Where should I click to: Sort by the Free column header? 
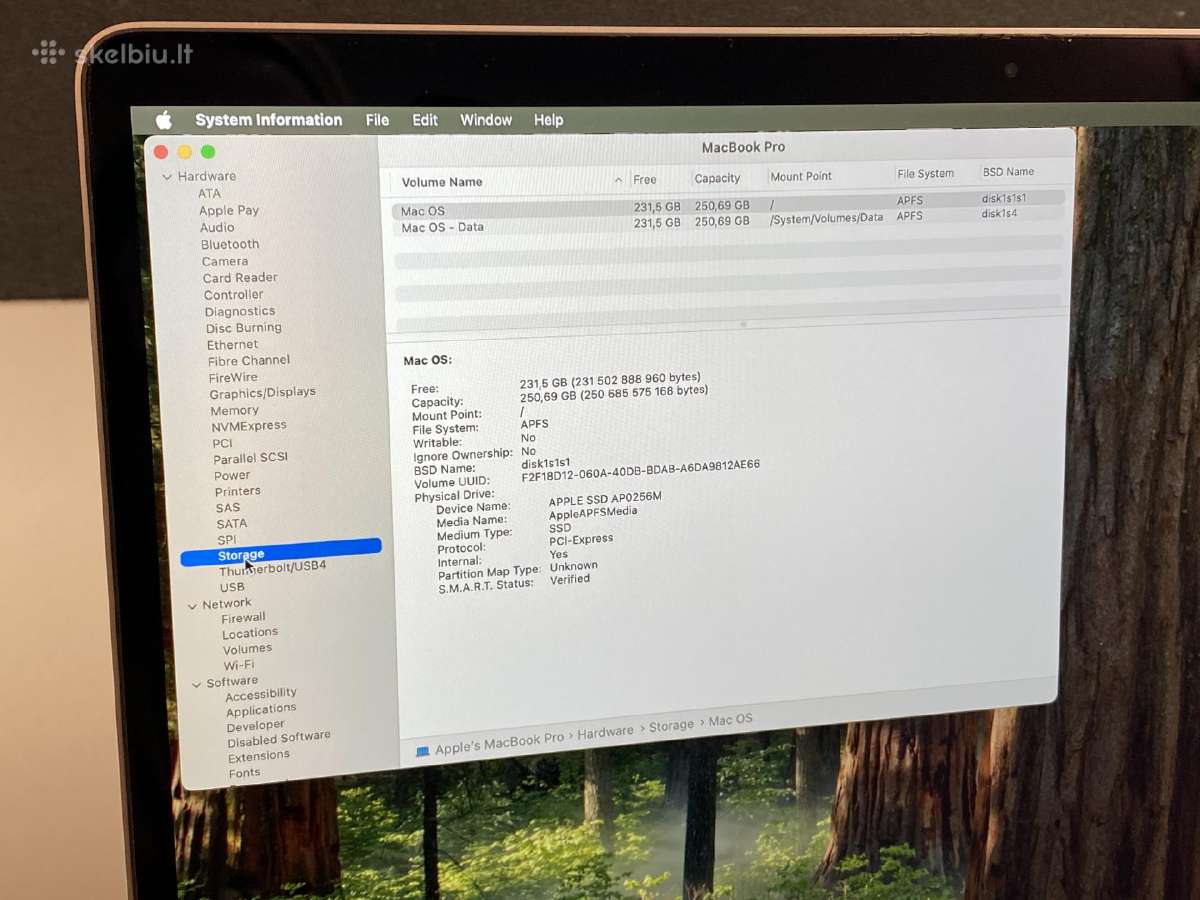645,180
